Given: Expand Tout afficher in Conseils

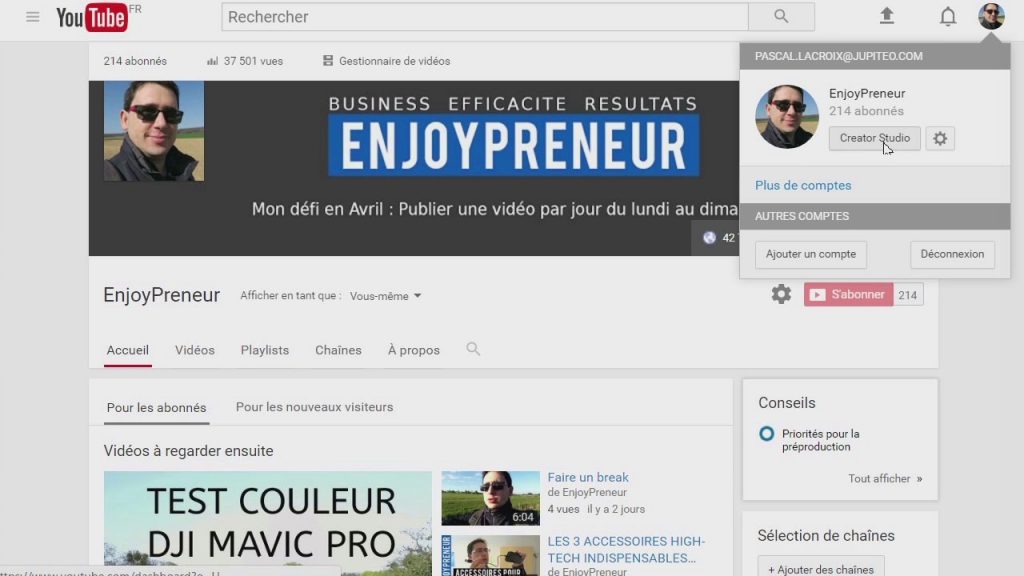Looking at the screenshot, I should point(885,479).
